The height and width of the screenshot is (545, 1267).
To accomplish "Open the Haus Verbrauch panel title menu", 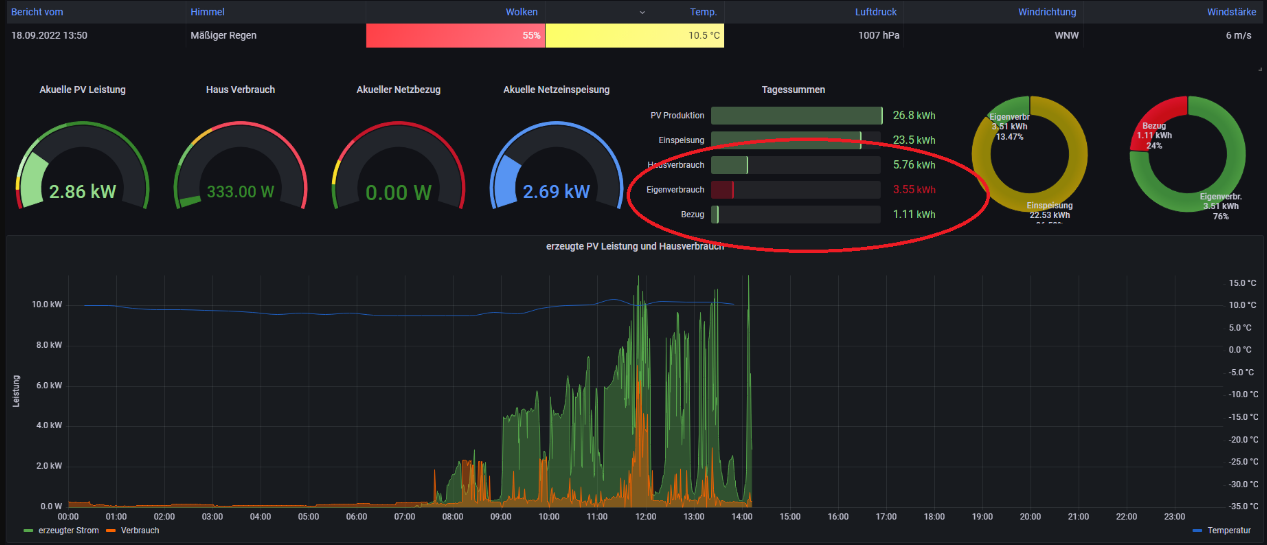I will 240,89.
